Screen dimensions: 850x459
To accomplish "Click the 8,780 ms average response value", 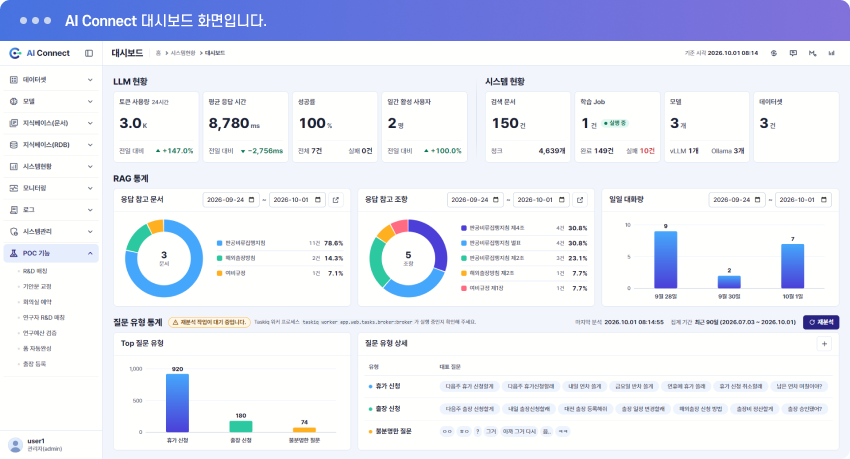I will tap(234, 124).
